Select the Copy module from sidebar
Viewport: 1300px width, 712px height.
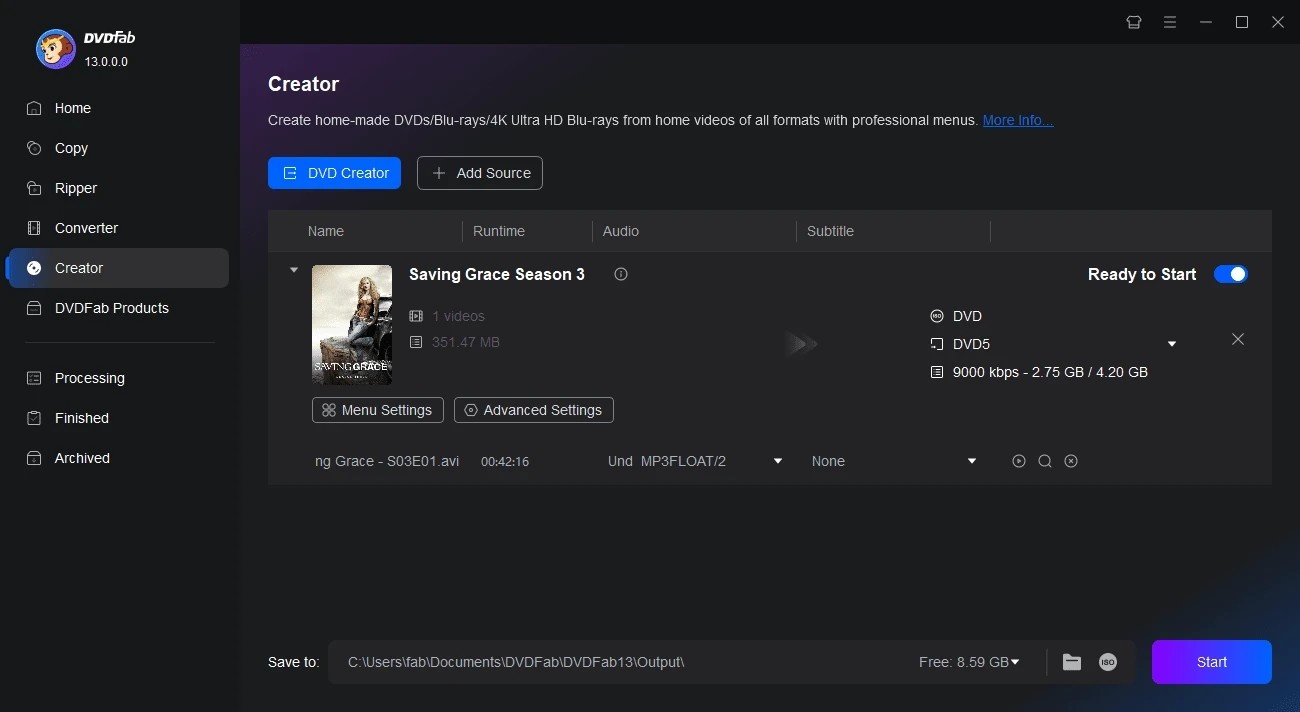pyautogui.click(x=69, y=148)
